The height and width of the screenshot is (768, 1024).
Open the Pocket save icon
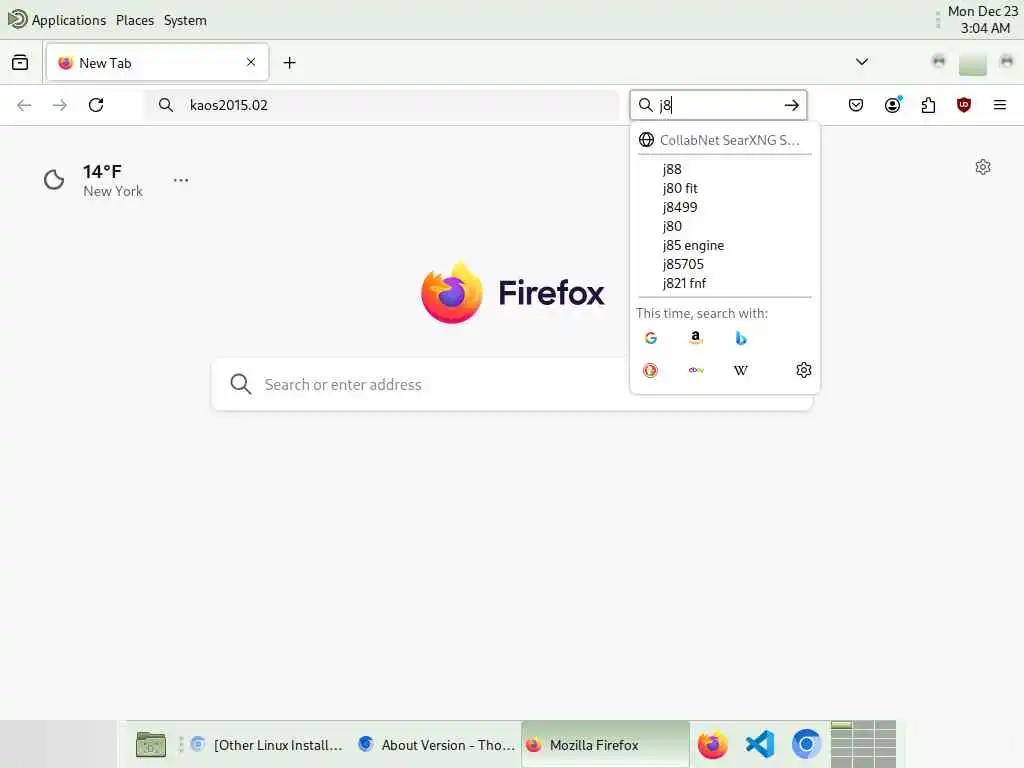point(856,105)
